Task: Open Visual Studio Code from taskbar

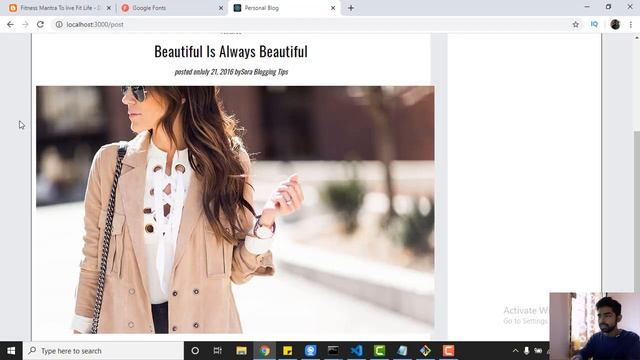Action: (356, 351)
